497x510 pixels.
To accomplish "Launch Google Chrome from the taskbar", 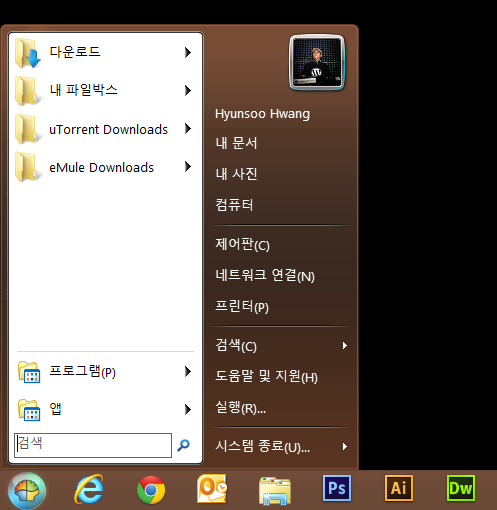I will (151, 490).
